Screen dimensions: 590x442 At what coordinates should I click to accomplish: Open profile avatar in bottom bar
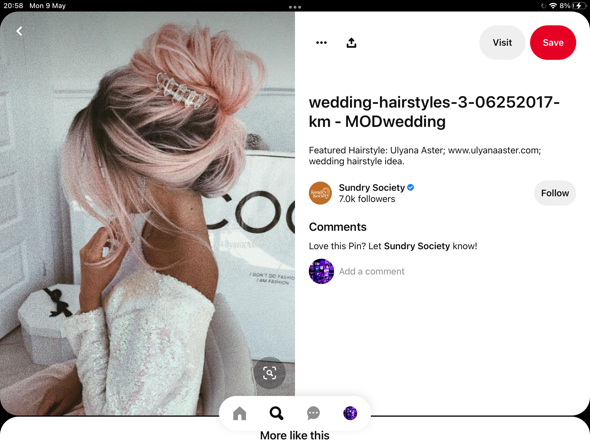point(350,413)
